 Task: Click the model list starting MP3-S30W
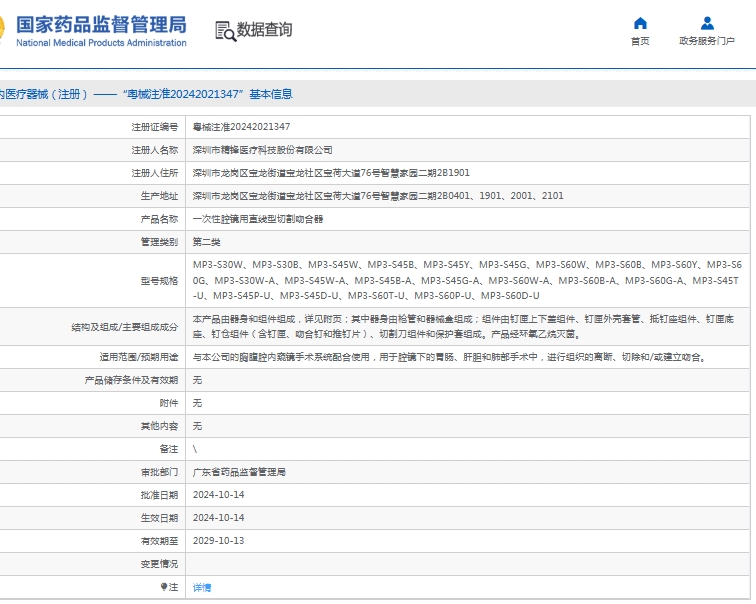(x=467, y=280)
